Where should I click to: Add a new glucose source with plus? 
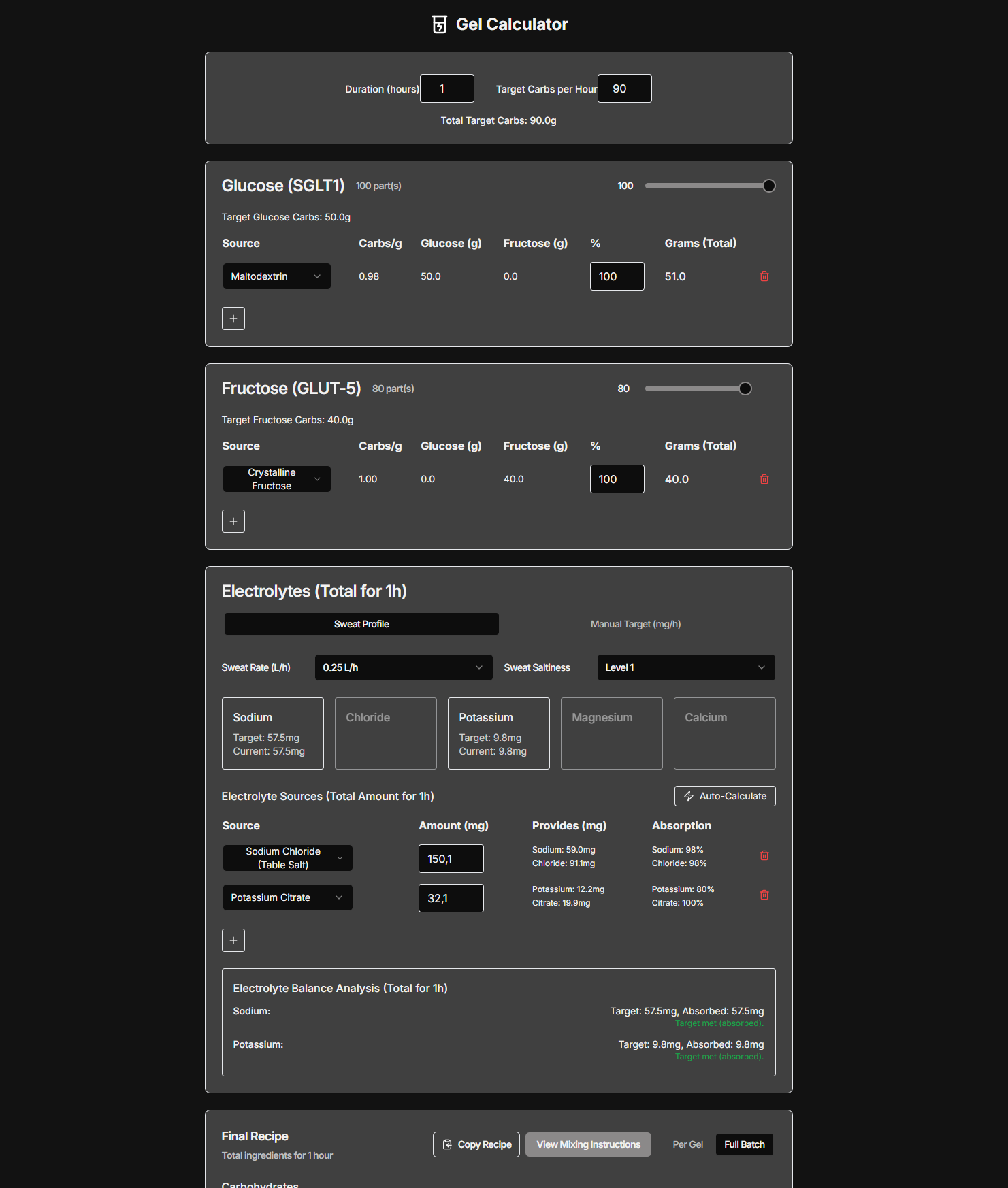click(233, 318)
